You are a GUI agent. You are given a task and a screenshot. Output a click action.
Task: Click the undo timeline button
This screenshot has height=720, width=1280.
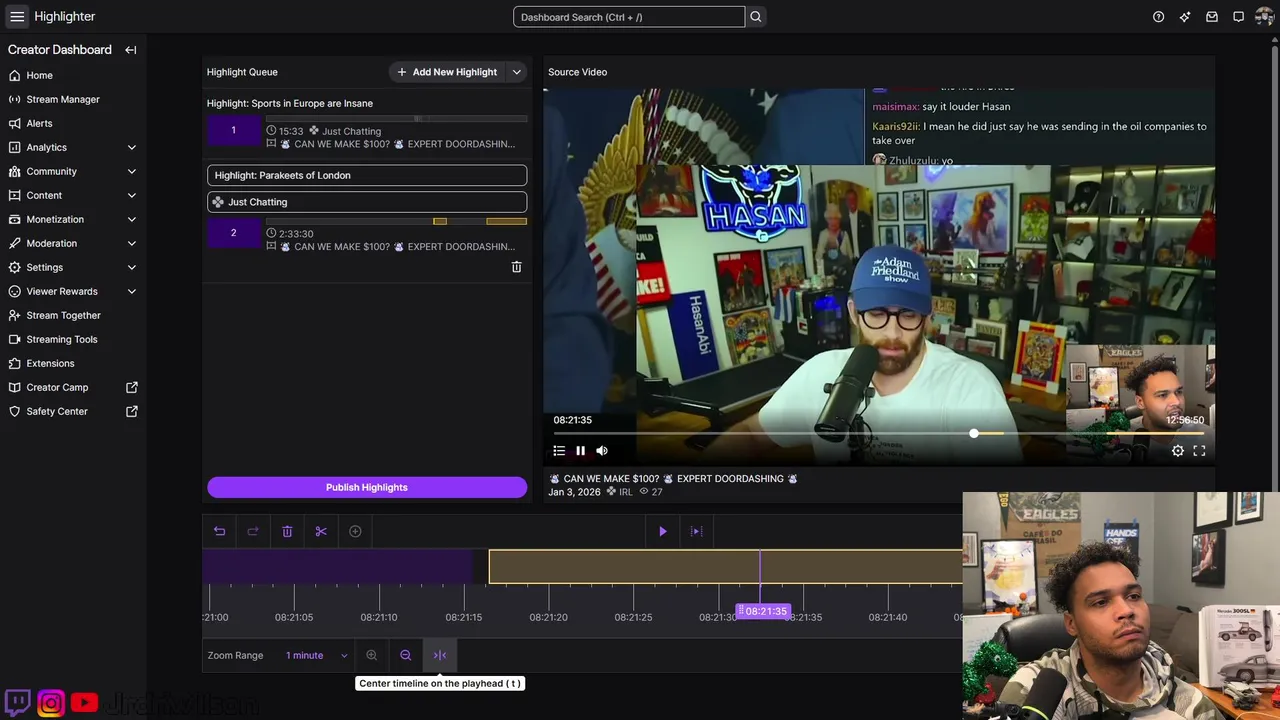[x=220, y=531]
